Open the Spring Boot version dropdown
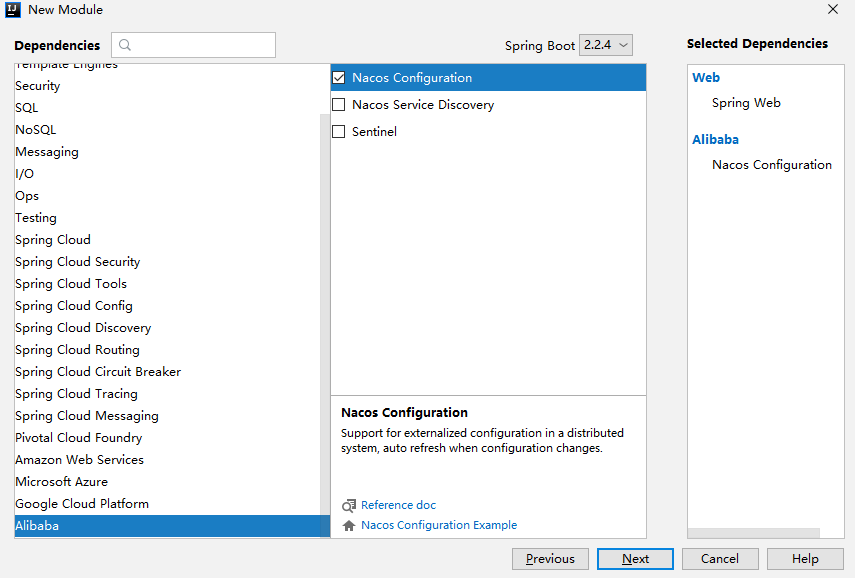 click(x=606, y=45)
